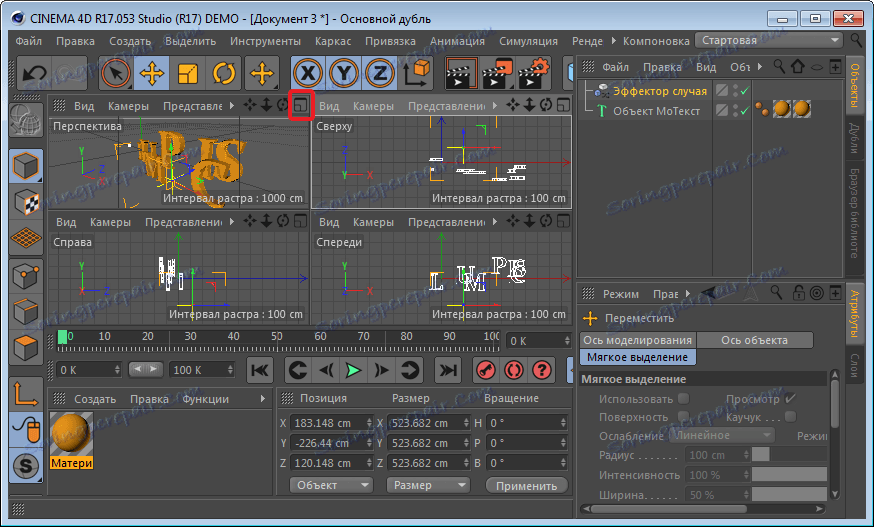Maximize Perspective viewport toggle icon
This screenshot has height=527, width=874.
tap(300, 105)
